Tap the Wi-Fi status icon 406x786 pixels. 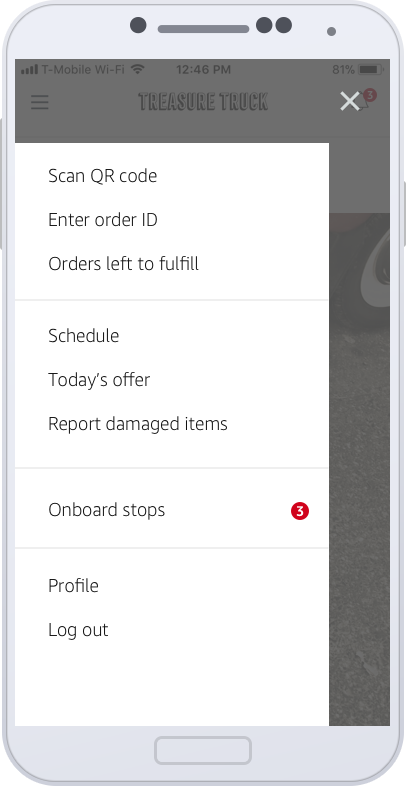(x=137, y=69)
